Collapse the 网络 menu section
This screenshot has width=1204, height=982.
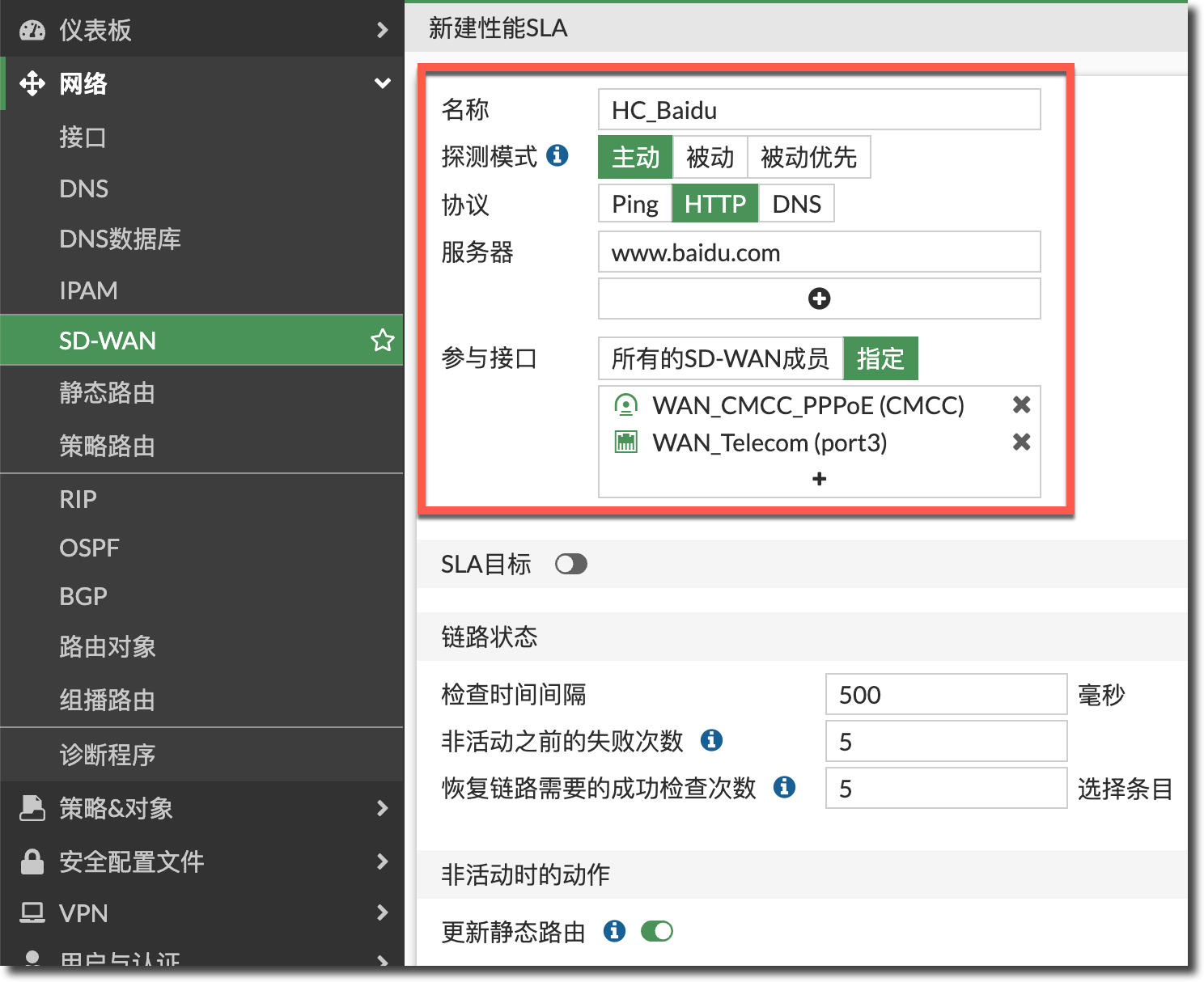click(x=382, y=83)
